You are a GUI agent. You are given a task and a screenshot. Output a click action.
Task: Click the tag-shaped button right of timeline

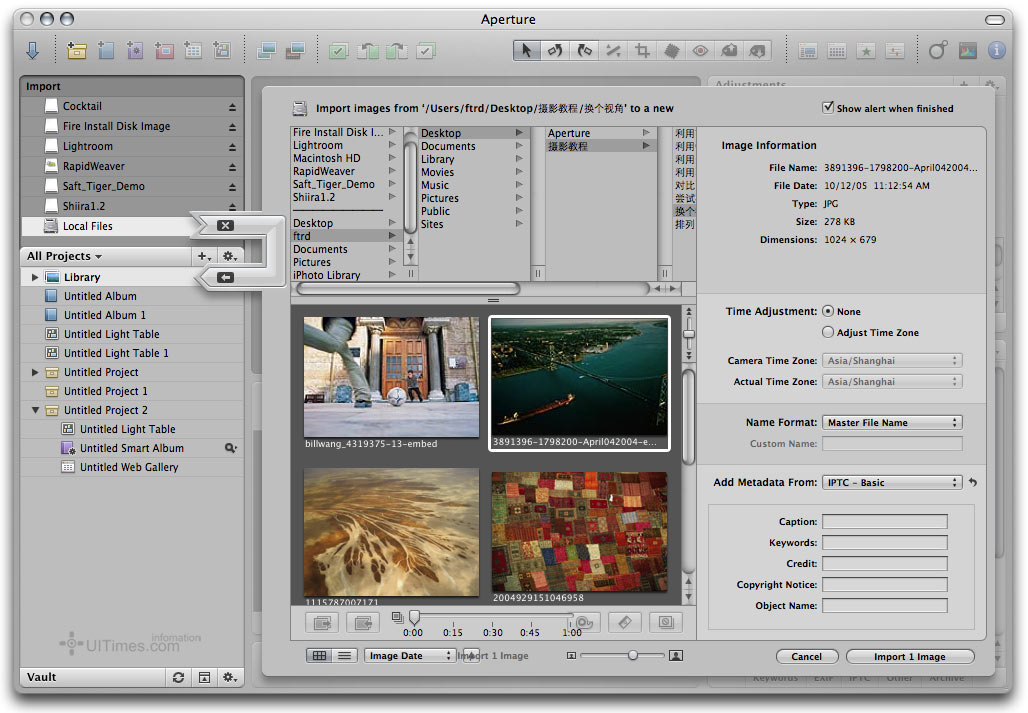tap(625, 622)
